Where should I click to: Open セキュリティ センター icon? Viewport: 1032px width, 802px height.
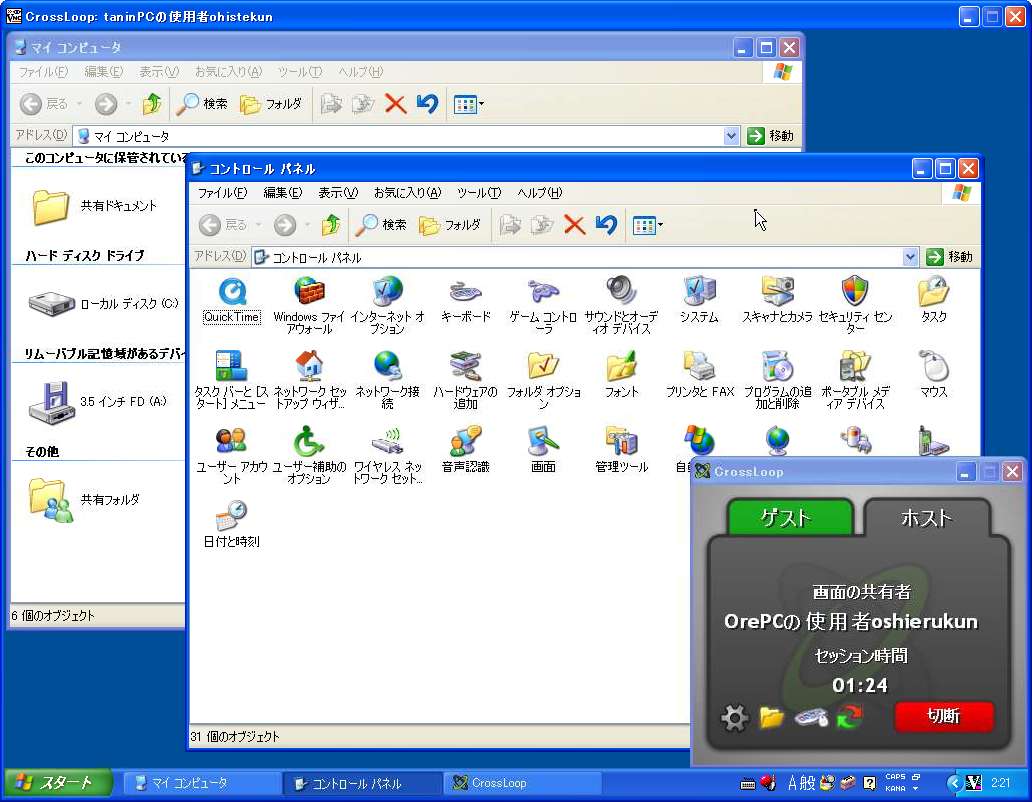pos(855,292)
